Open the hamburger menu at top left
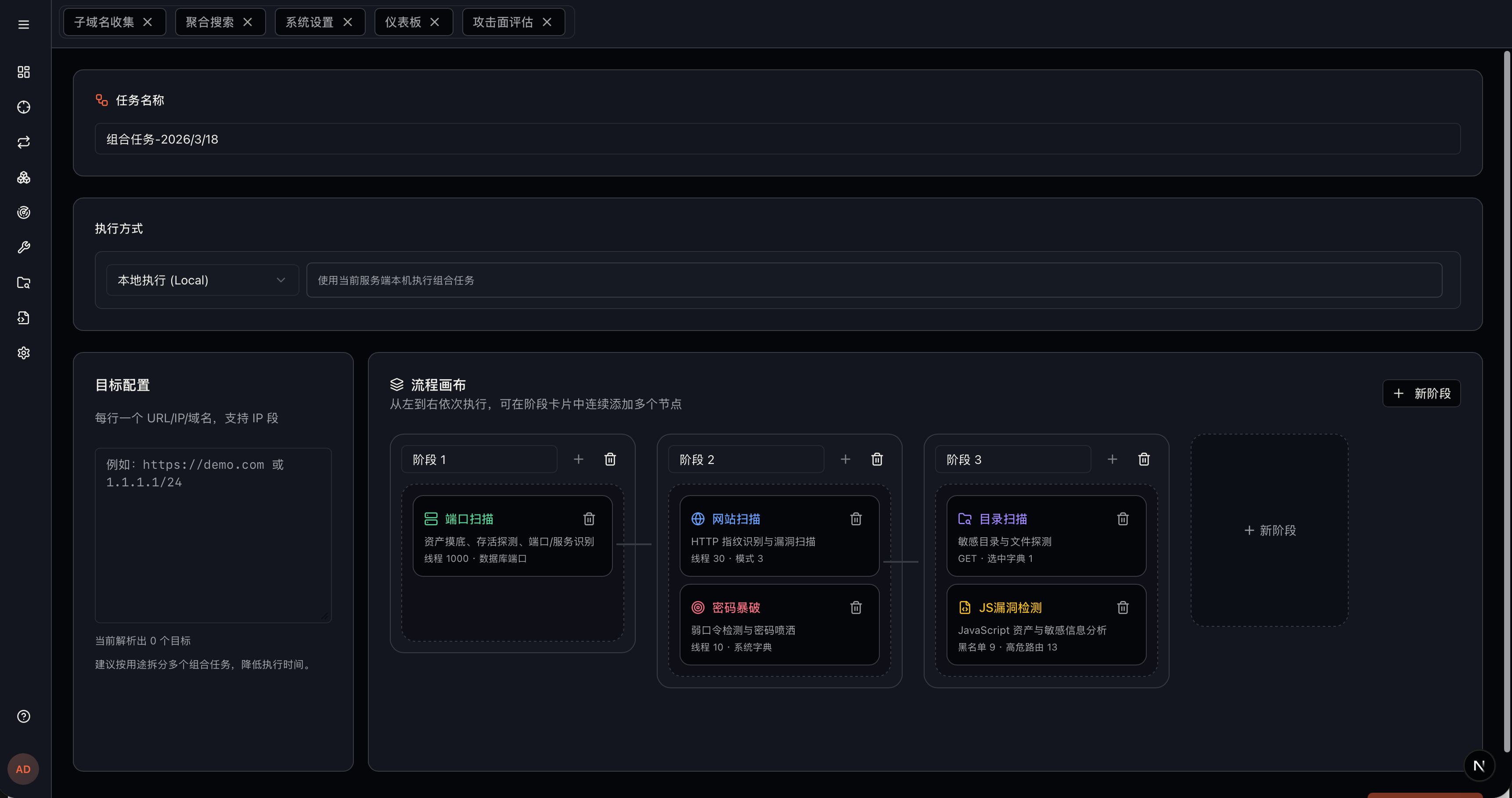 [23, 24]
